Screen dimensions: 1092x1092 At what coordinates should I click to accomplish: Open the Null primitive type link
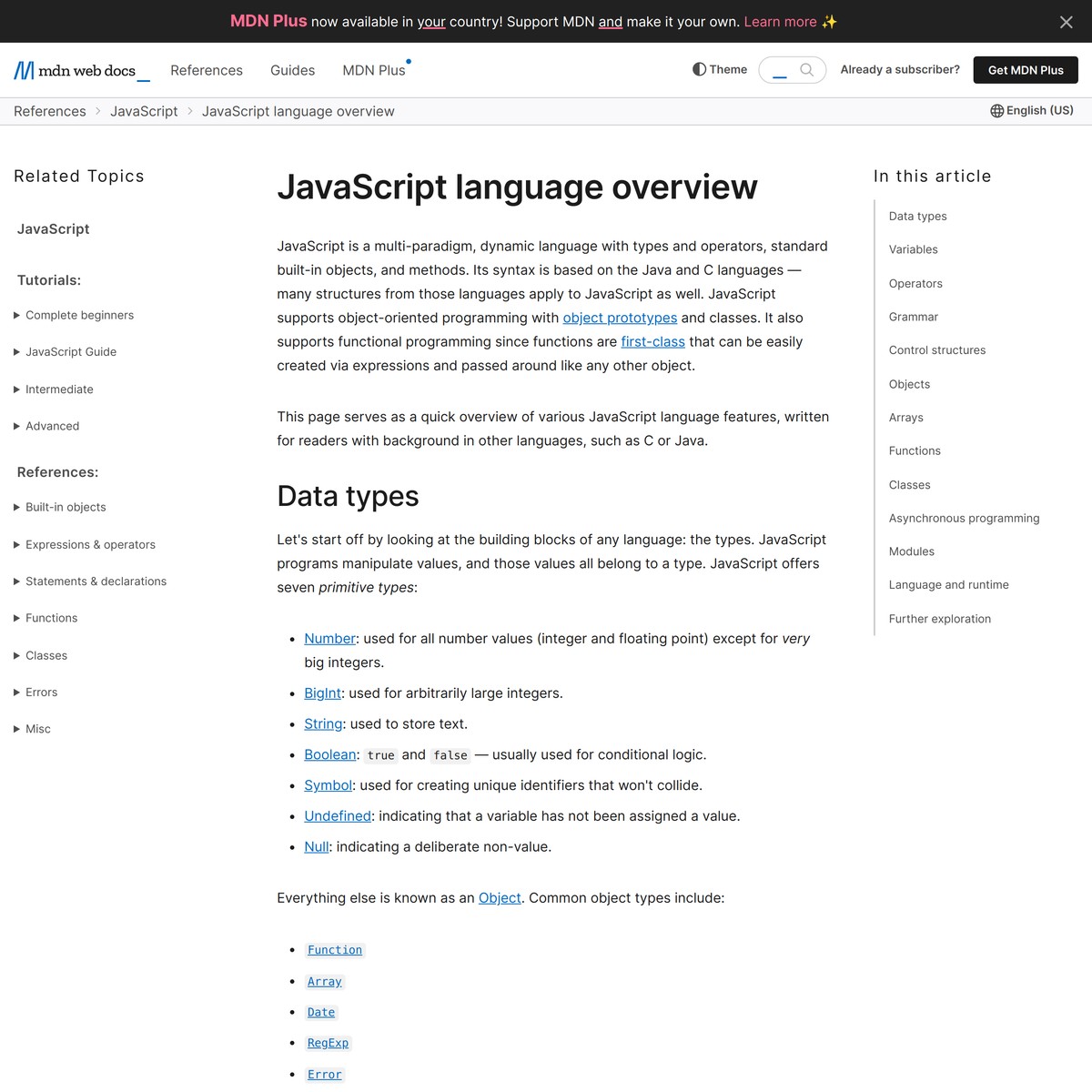[317, 847]
